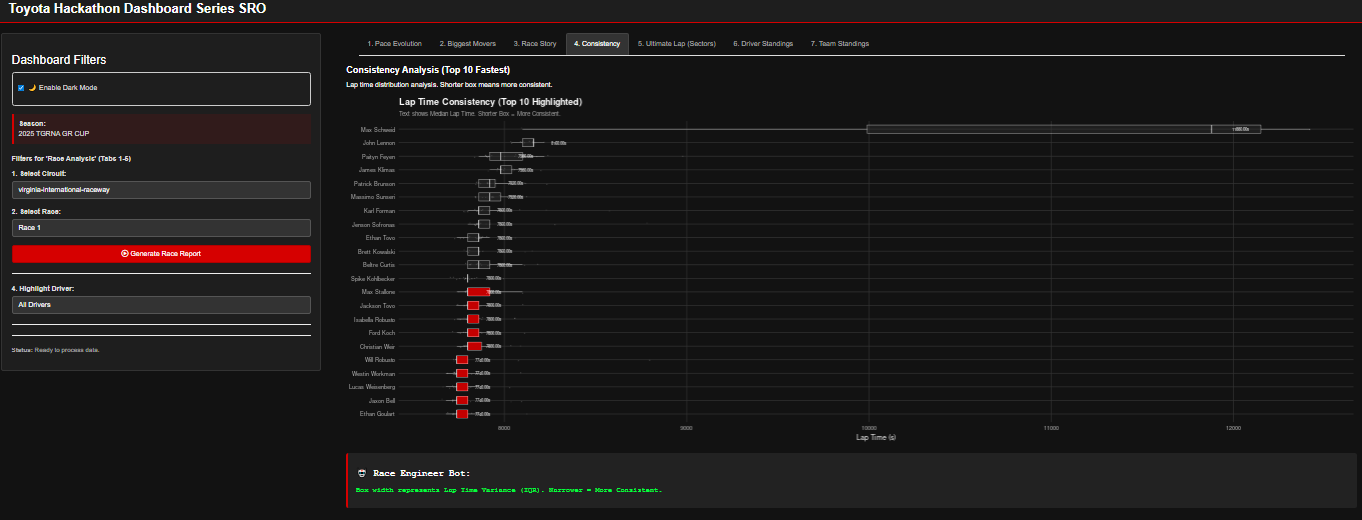The image size is (1362, 520).
Task: Click the chart title Lap Time Consistency
Action: (x=490, y=102)
